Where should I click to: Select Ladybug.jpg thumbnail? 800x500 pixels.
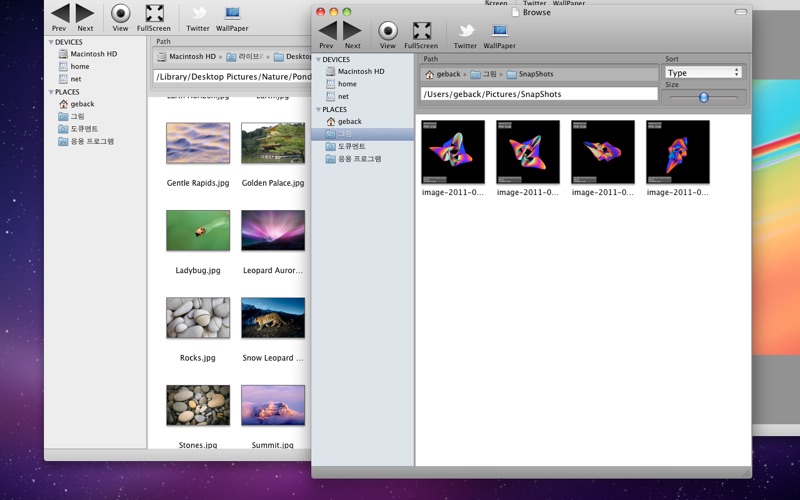[198, 231]
